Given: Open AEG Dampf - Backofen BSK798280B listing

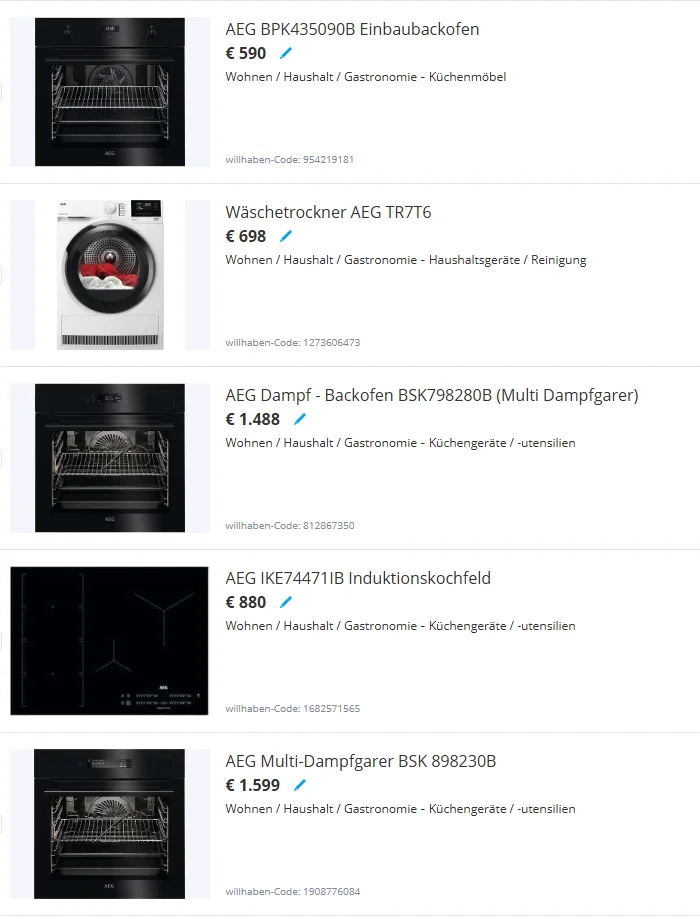Looking at the screenshot, I should coord(432,395).
